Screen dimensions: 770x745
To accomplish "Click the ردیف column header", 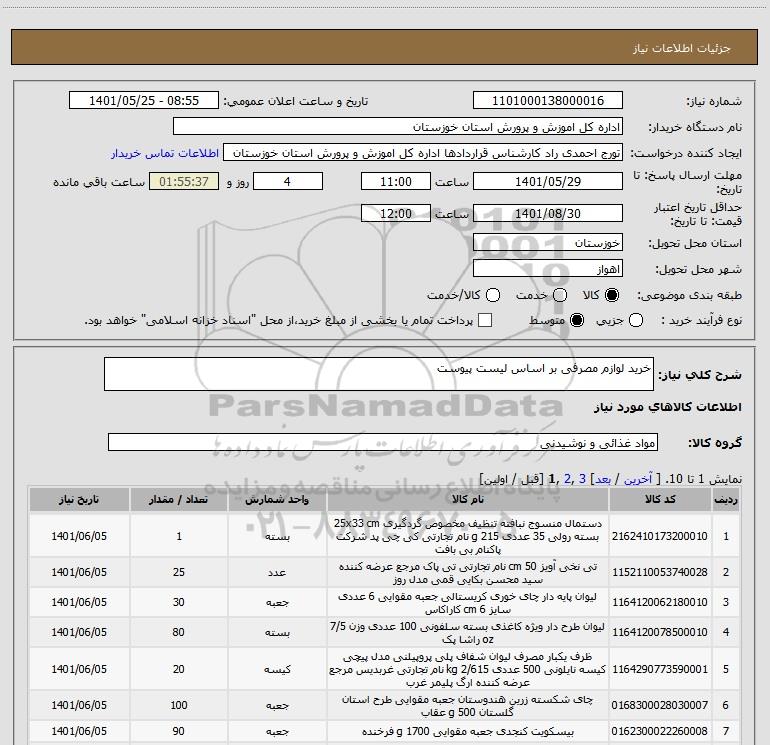I will 726,499.
